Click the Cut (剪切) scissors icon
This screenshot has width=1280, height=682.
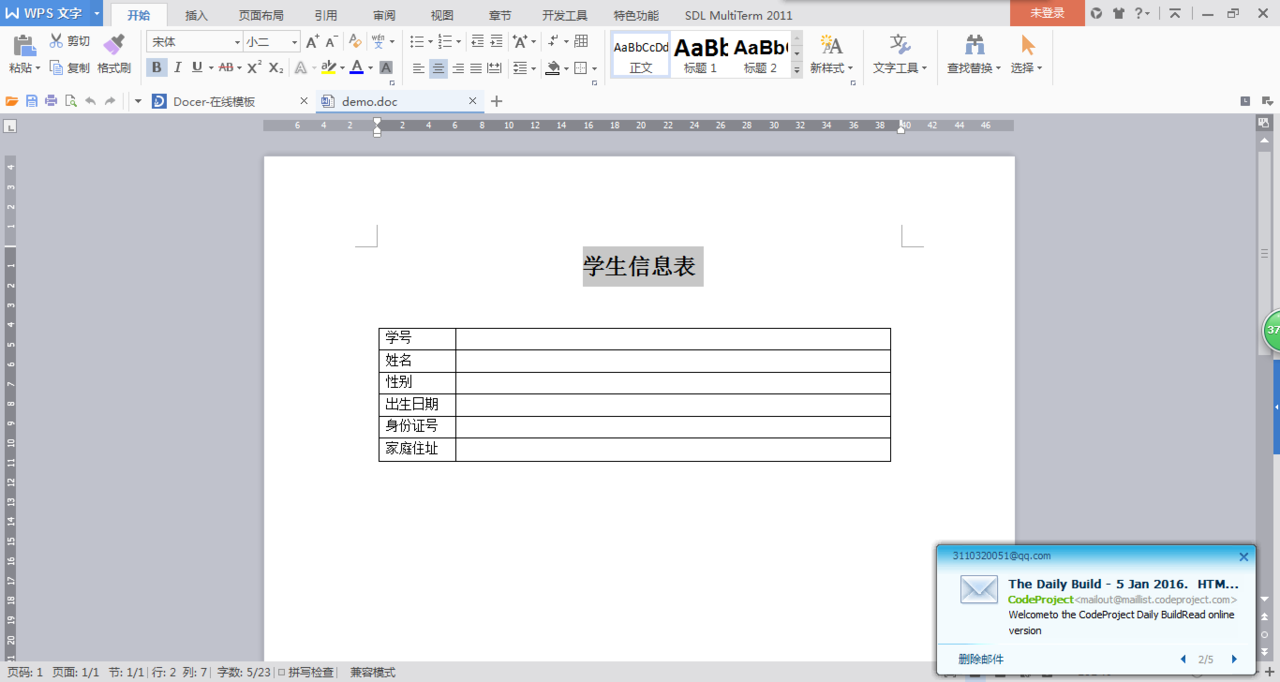click(x=56, y=41)
